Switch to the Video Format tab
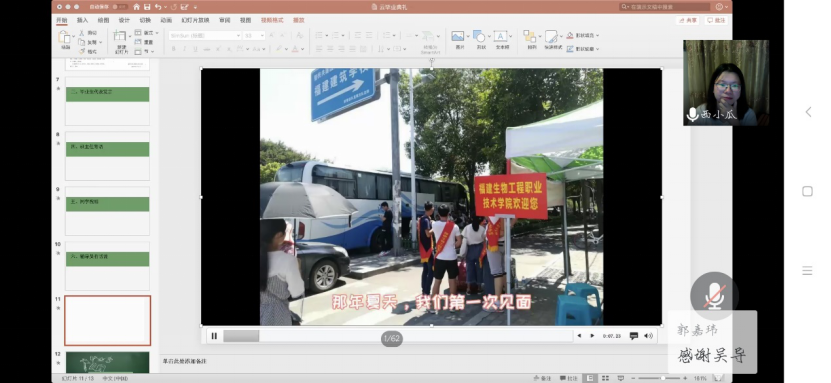 pyautogui.click(x=272, y=20)
